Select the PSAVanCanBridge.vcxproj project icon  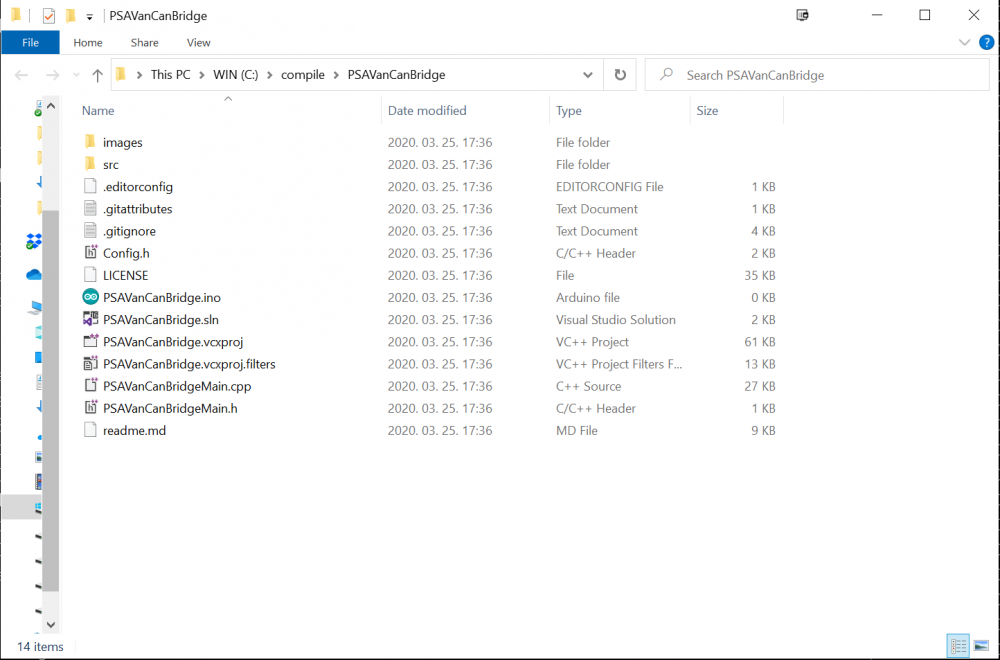click(x=91, y=341)
